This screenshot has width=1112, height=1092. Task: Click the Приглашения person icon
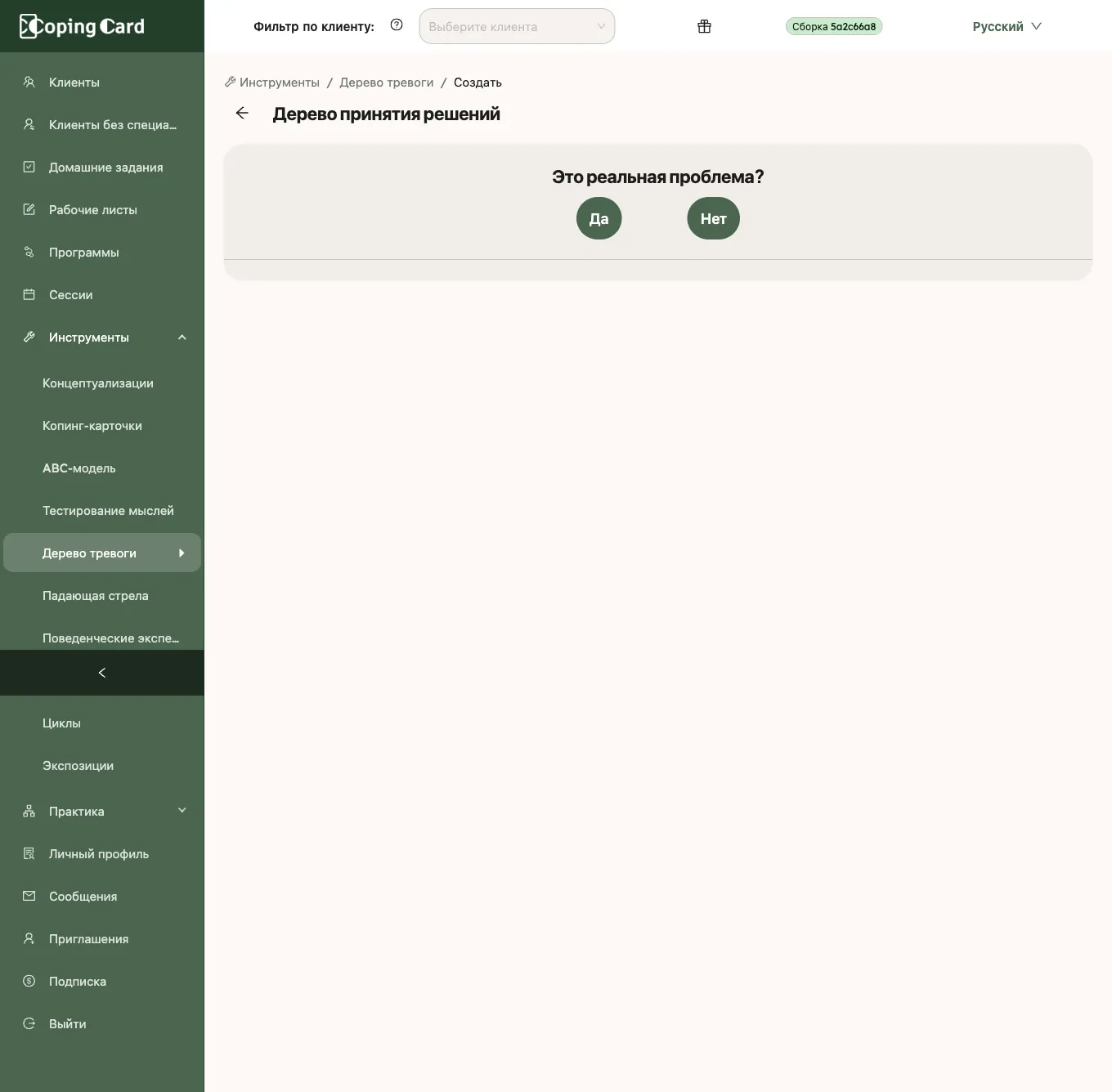(29, 938)
